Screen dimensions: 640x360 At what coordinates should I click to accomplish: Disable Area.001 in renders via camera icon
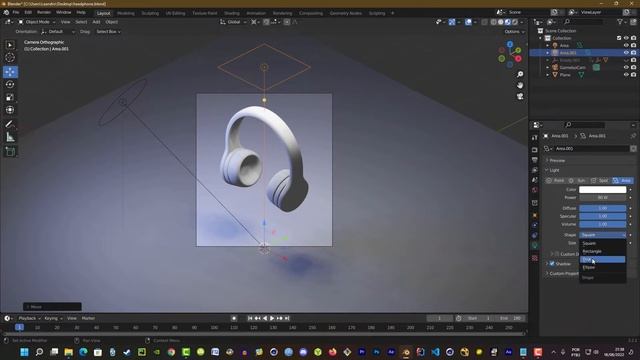tap(633, 53)
